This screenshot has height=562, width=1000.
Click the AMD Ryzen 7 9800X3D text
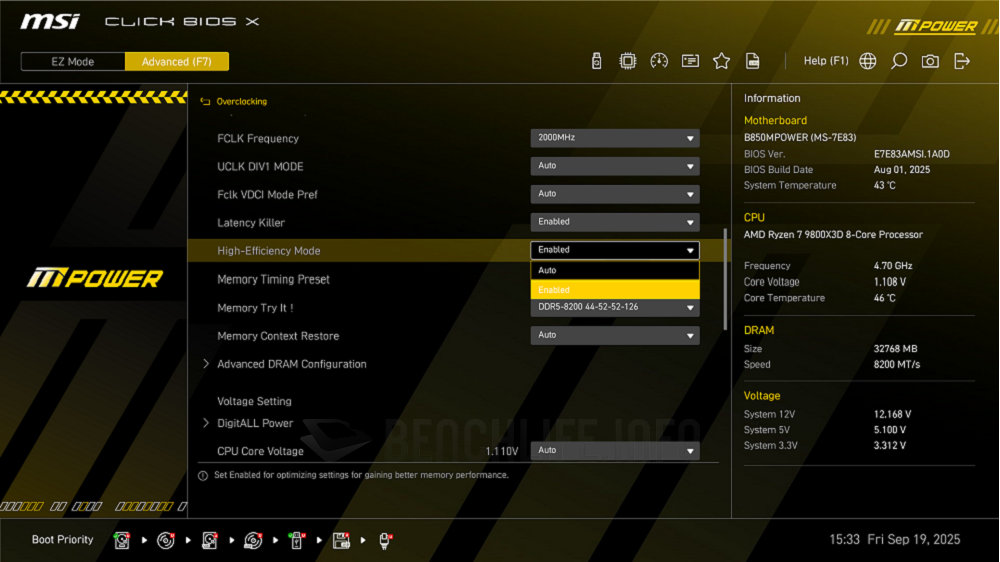pos(833,234)
